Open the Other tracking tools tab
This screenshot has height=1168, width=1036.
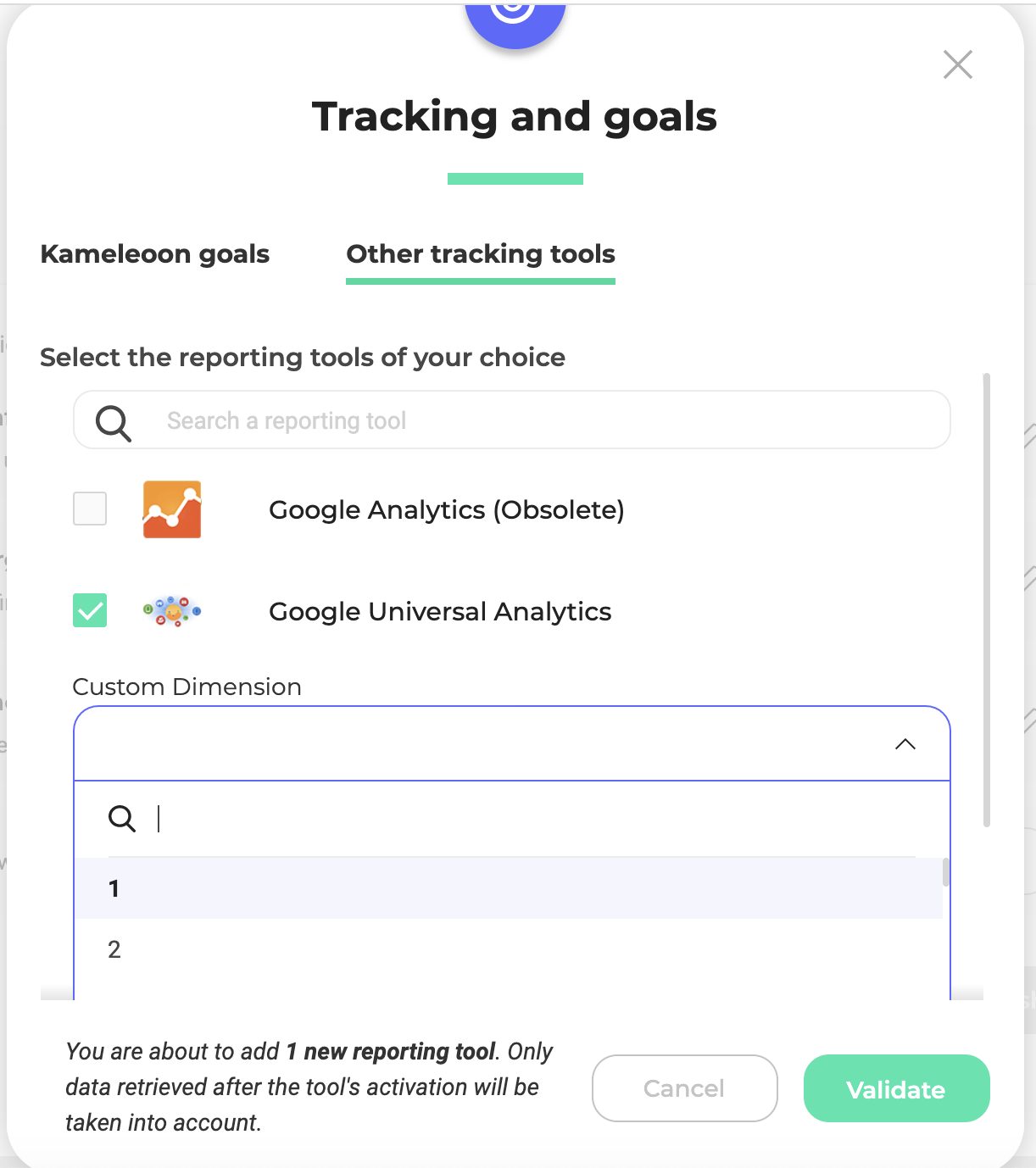pos(481,253)
